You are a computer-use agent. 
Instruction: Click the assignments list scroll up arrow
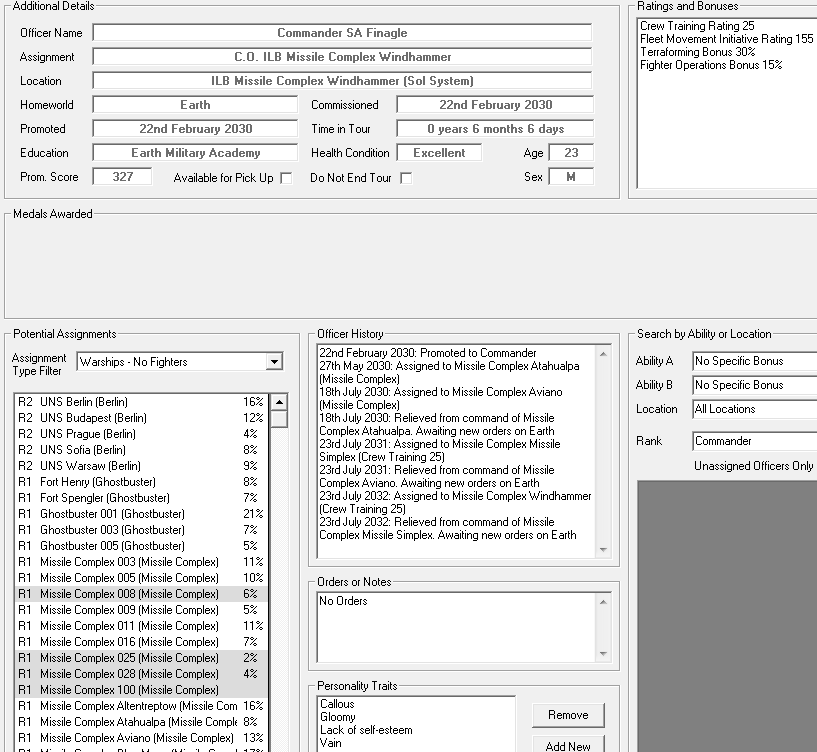[279, 402]
